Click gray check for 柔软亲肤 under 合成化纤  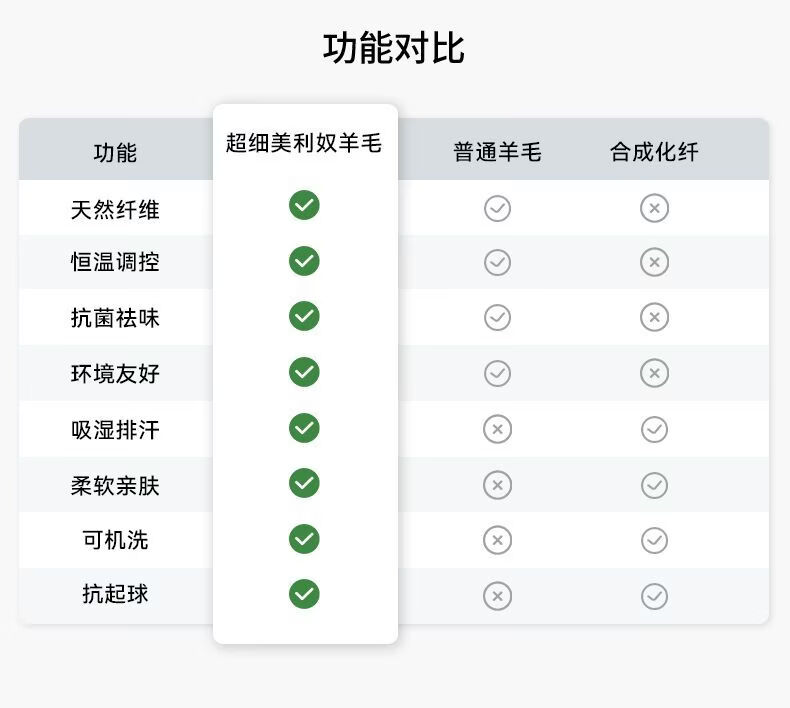654,485
